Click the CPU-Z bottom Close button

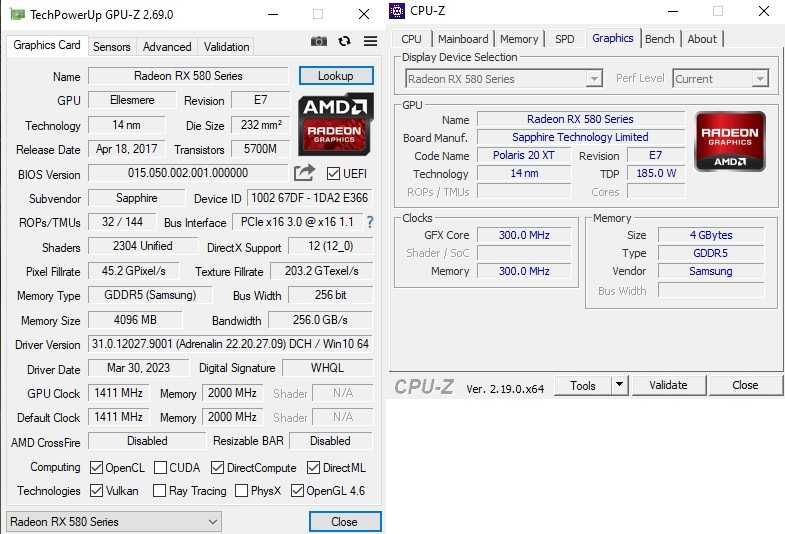(x=745, y=385)
